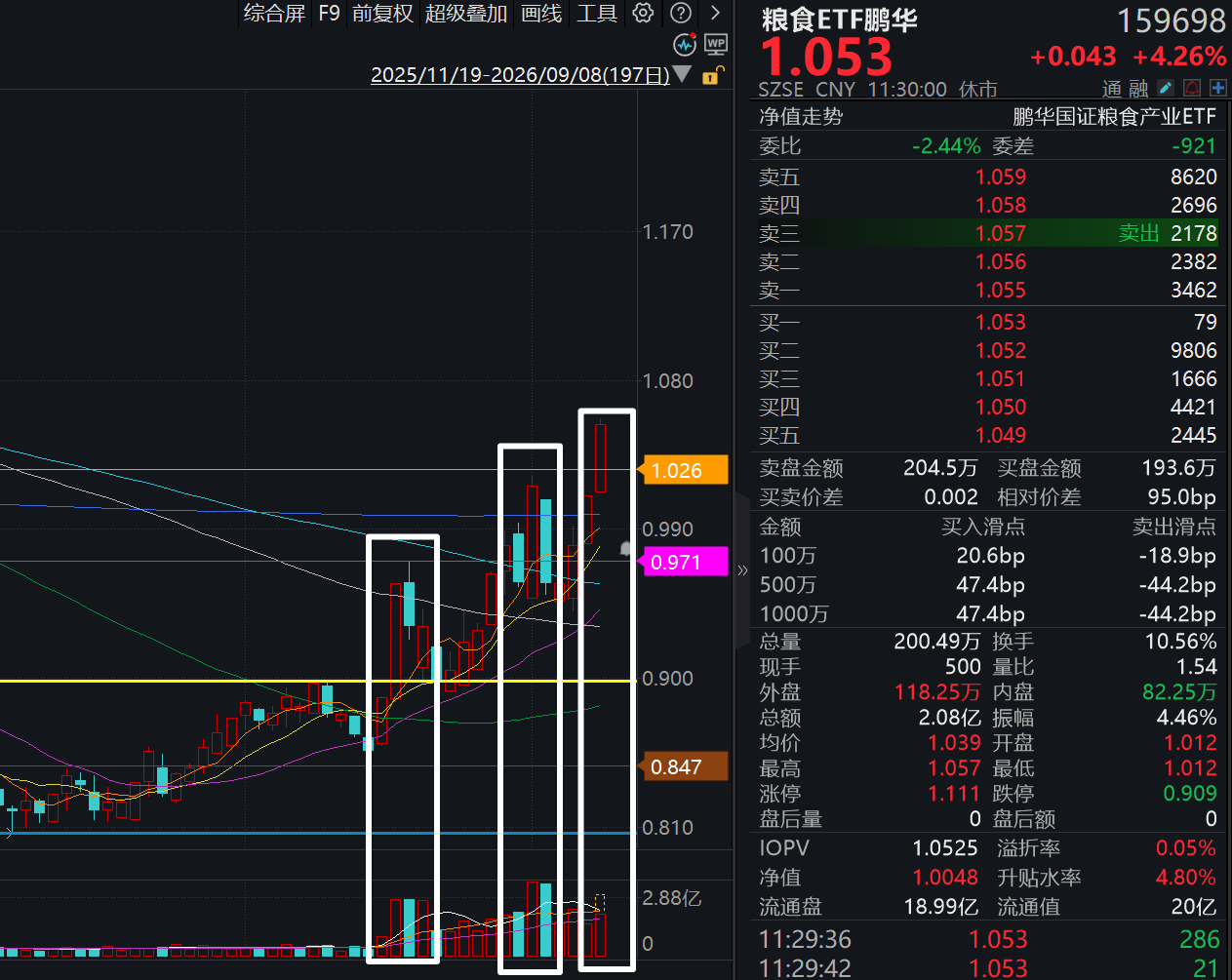The image size is (1232, 980).
Task: Click the magenta 0.971 price label
Action: [683, 562]
